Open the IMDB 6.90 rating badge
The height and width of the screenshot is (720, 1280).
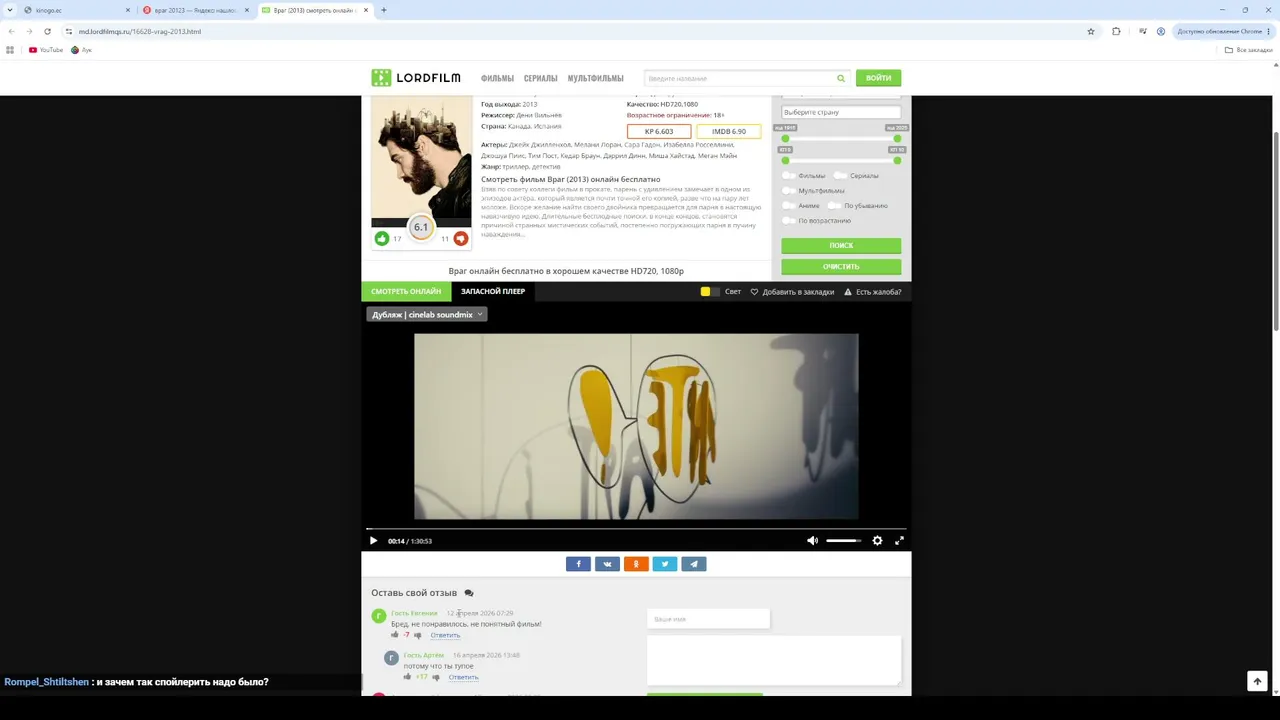pyautogui.click(x=728, y=131)
